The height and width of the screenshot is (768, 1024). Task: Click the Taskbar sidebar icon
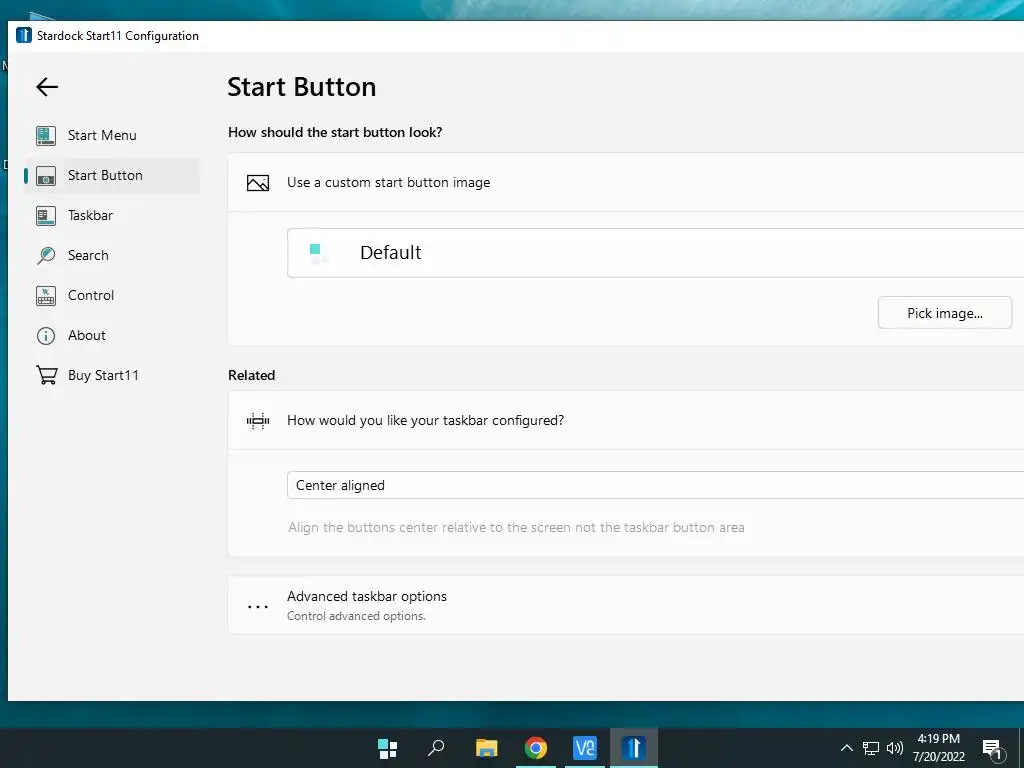46,216
